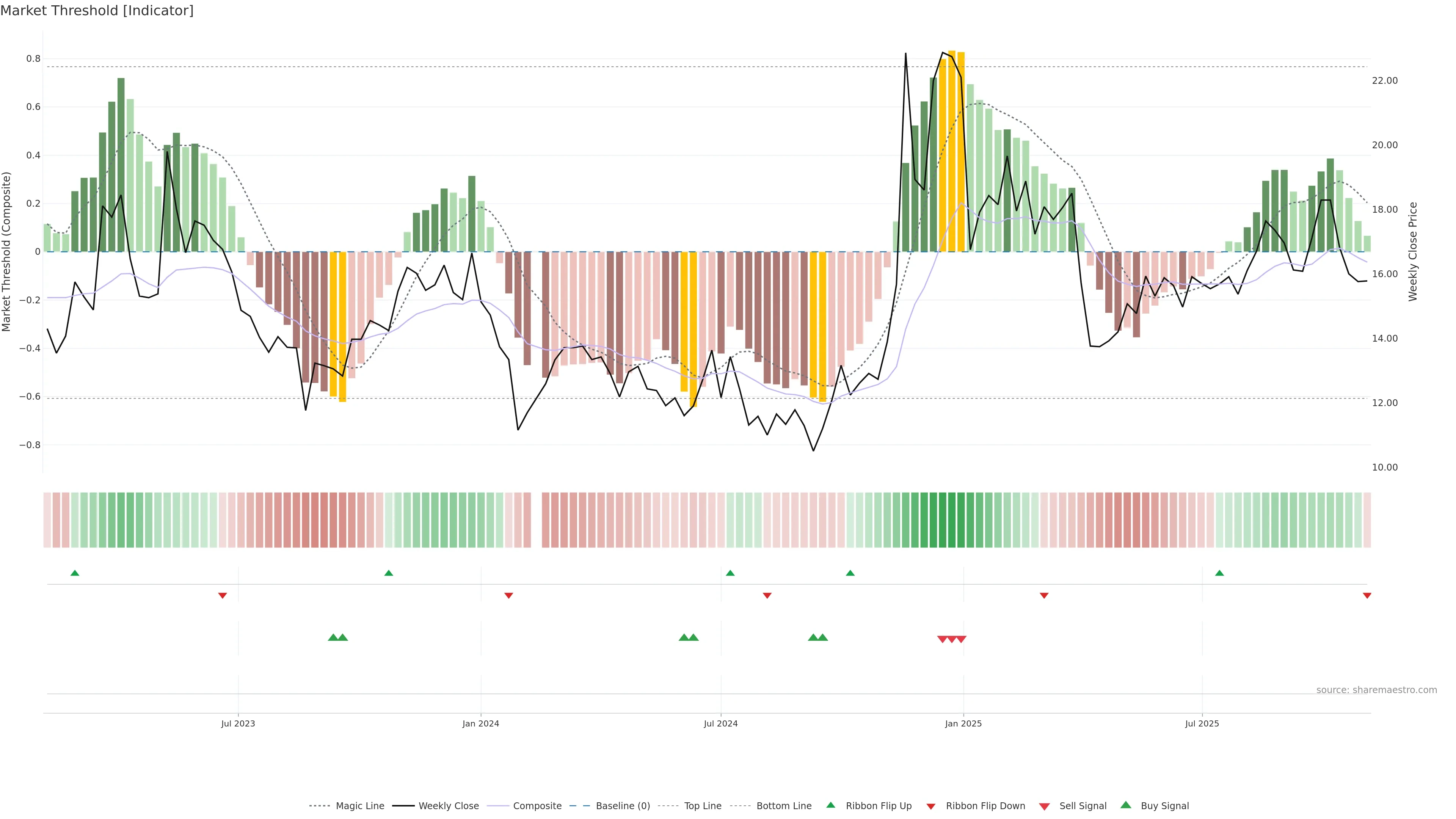
Task: Click Ribbon Flip Up legend triangle
Action: coord(830,805)
